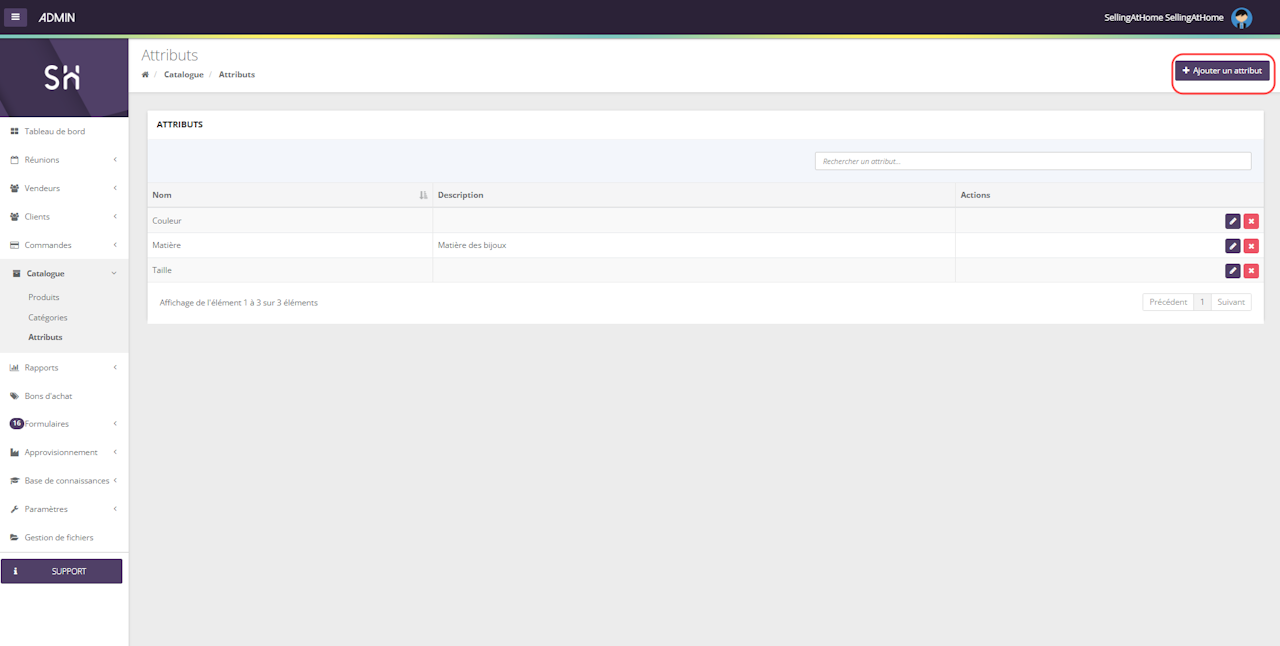Click the home icon in breadcrumb

click(146, 75)
